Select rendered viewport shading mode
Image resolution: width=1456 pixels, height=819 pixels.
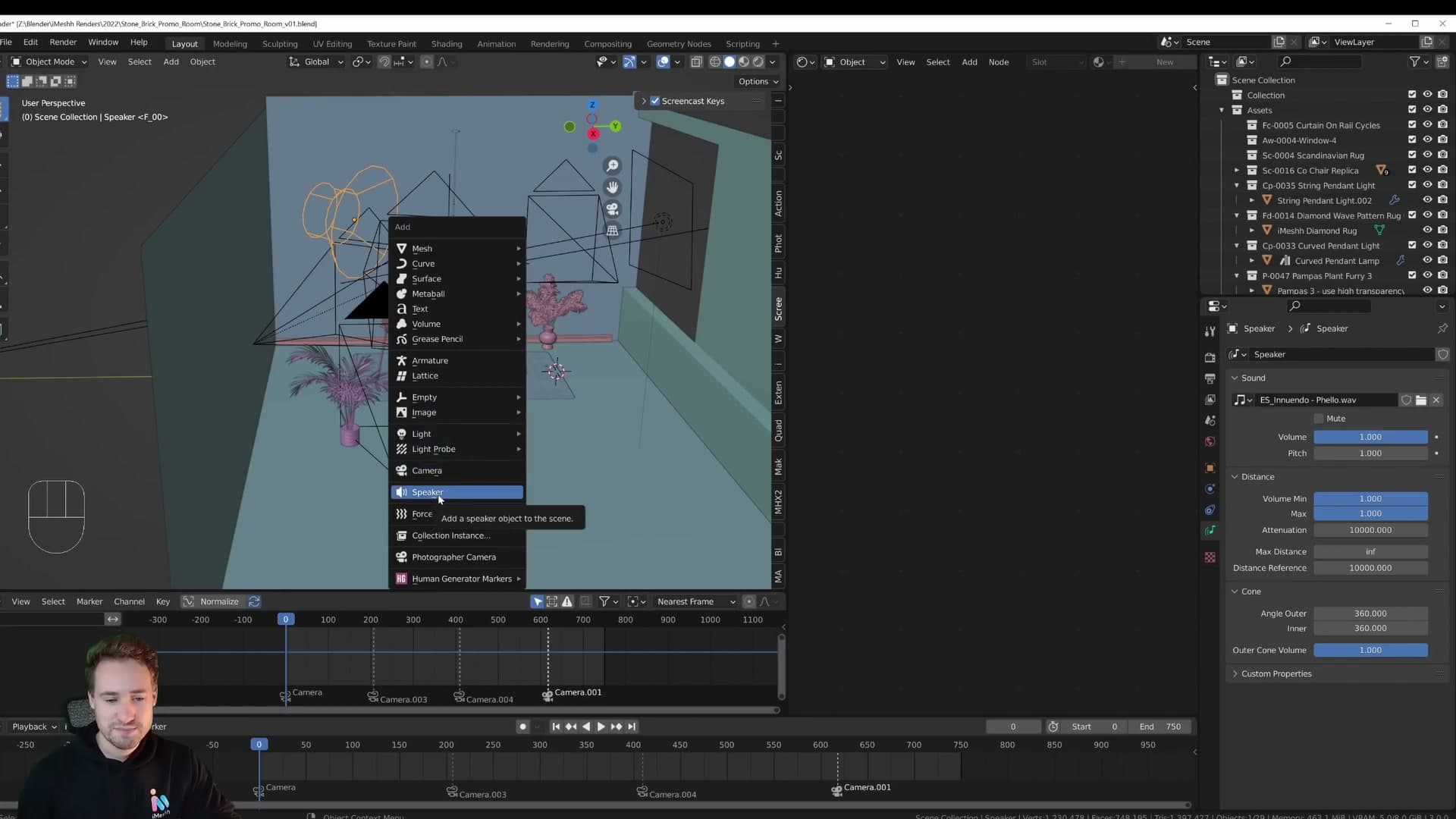[758, 62]
